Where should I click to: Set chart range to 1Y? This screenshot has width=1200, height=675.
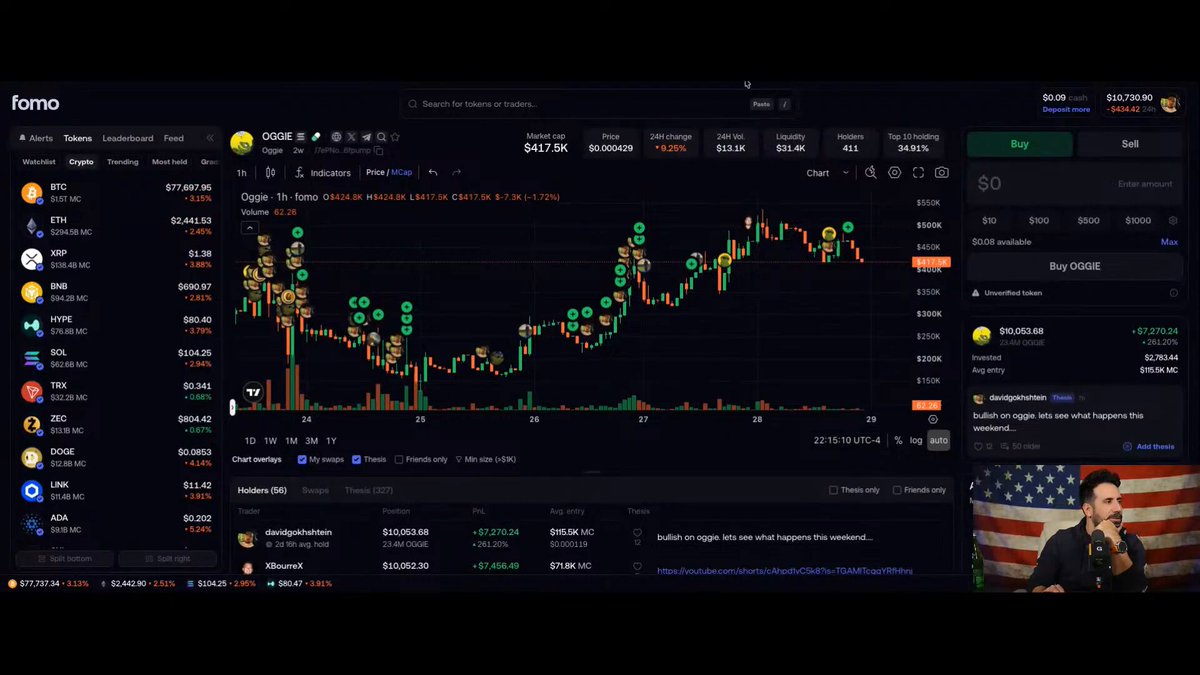click(x=331, y=441)
